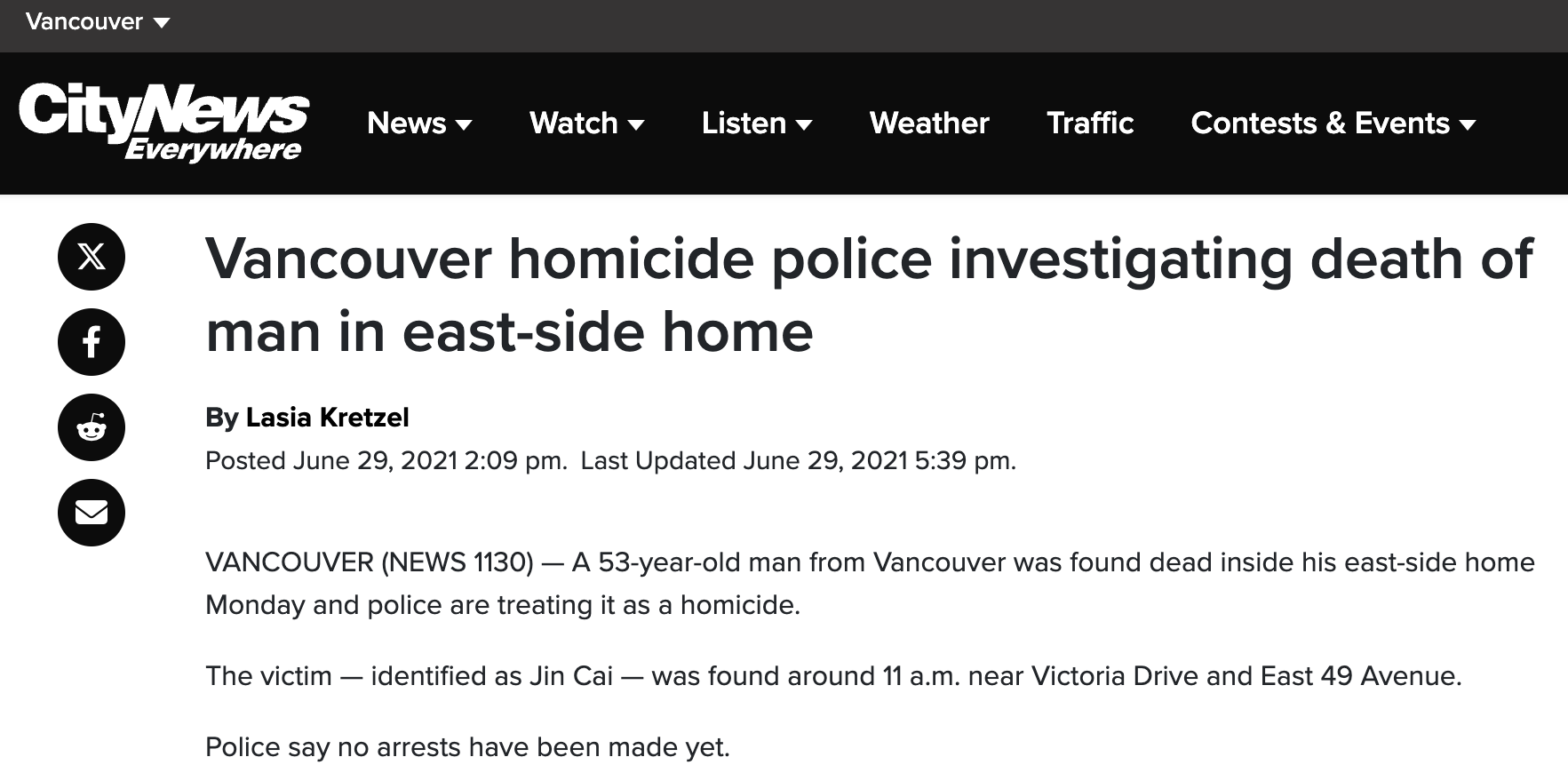Open author Lasia Kretzel's page

[x=327, y=417]
